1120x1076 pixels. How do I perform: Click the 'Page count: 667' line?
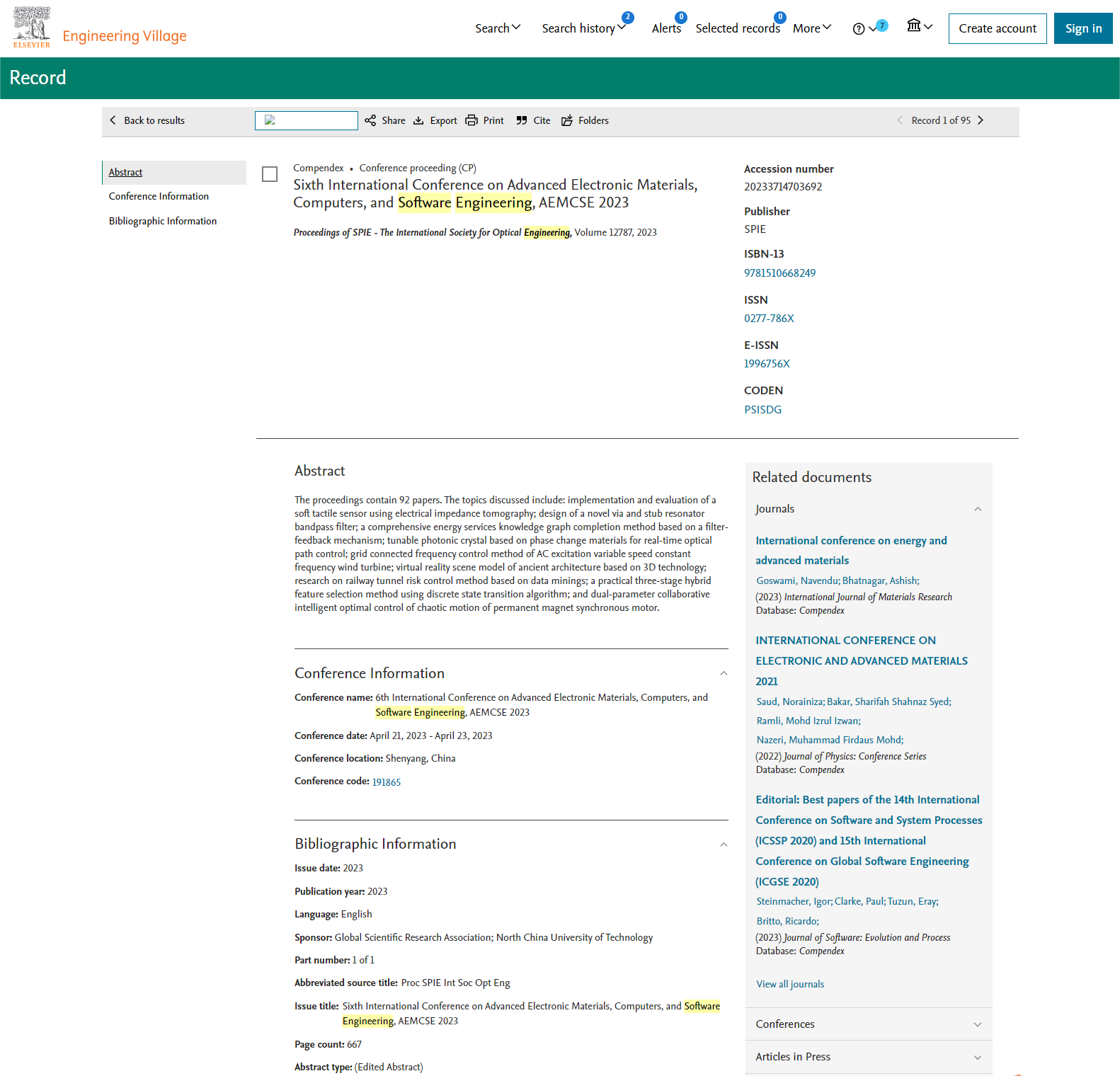click(x=328, y=1044)
